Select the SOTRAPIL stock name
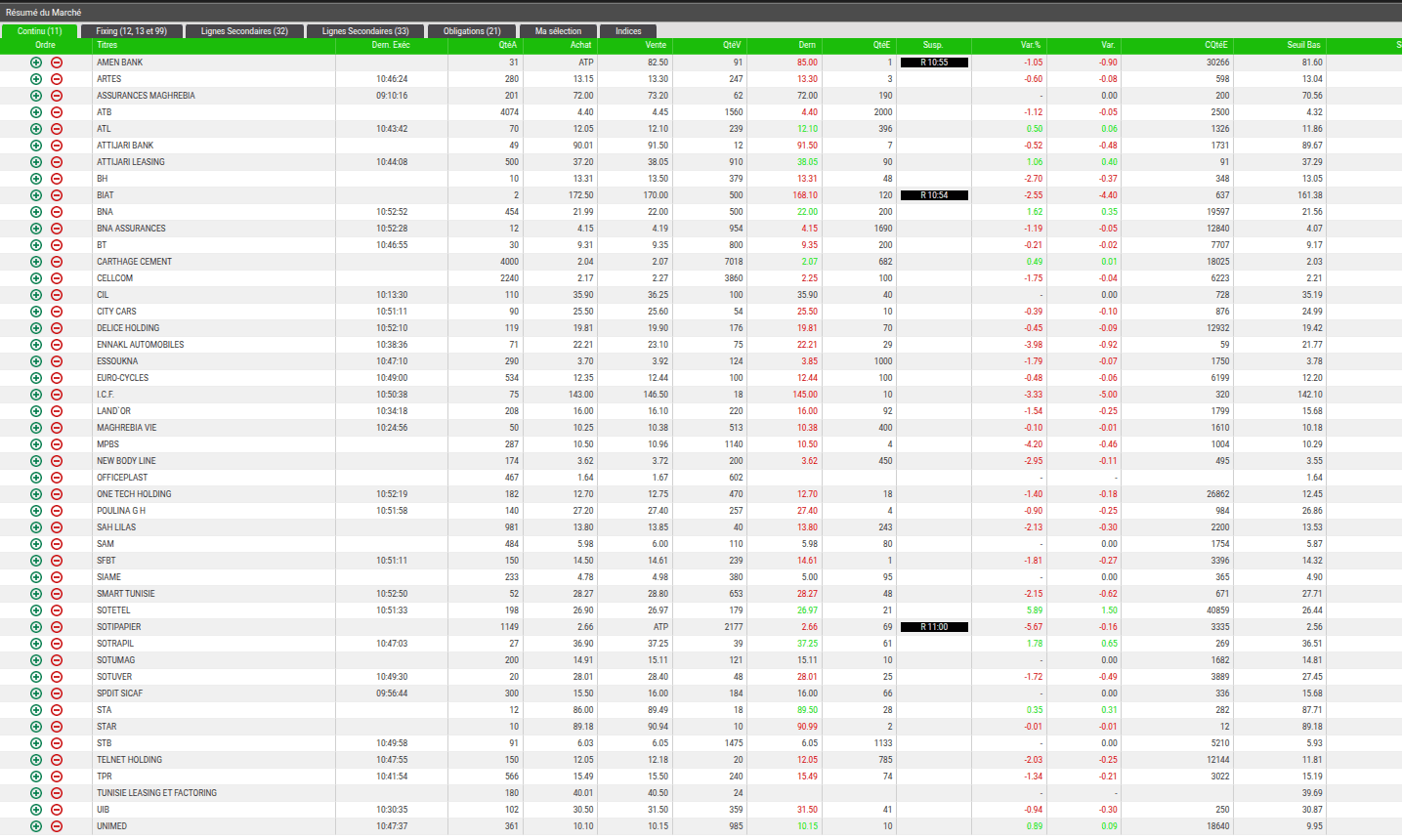1402x840 pixels. 115,644
